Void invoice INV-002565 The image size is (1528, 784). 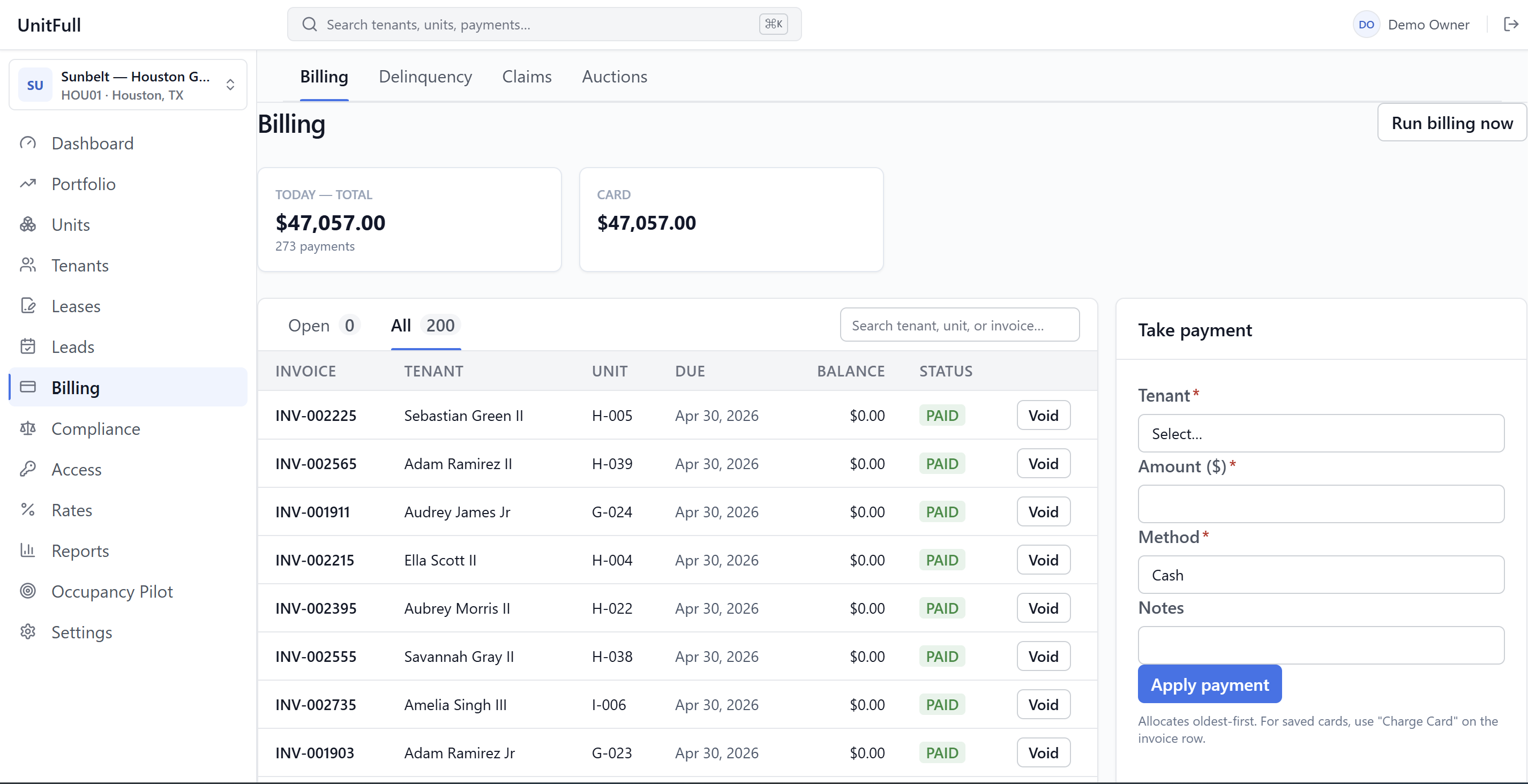(x=1043, y=463)
